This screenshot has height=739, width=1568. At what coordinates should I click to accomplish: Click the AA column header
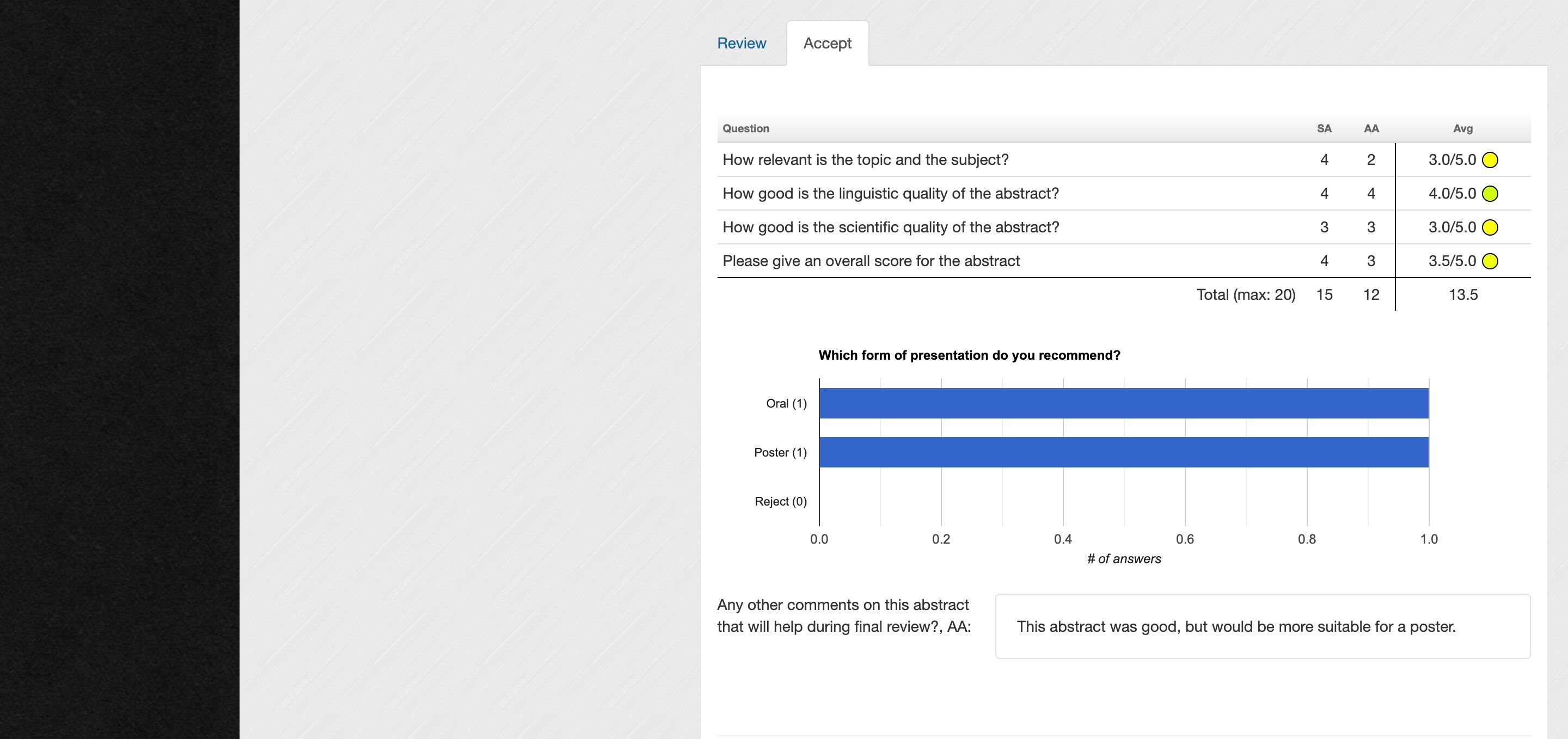[1371, 128]
